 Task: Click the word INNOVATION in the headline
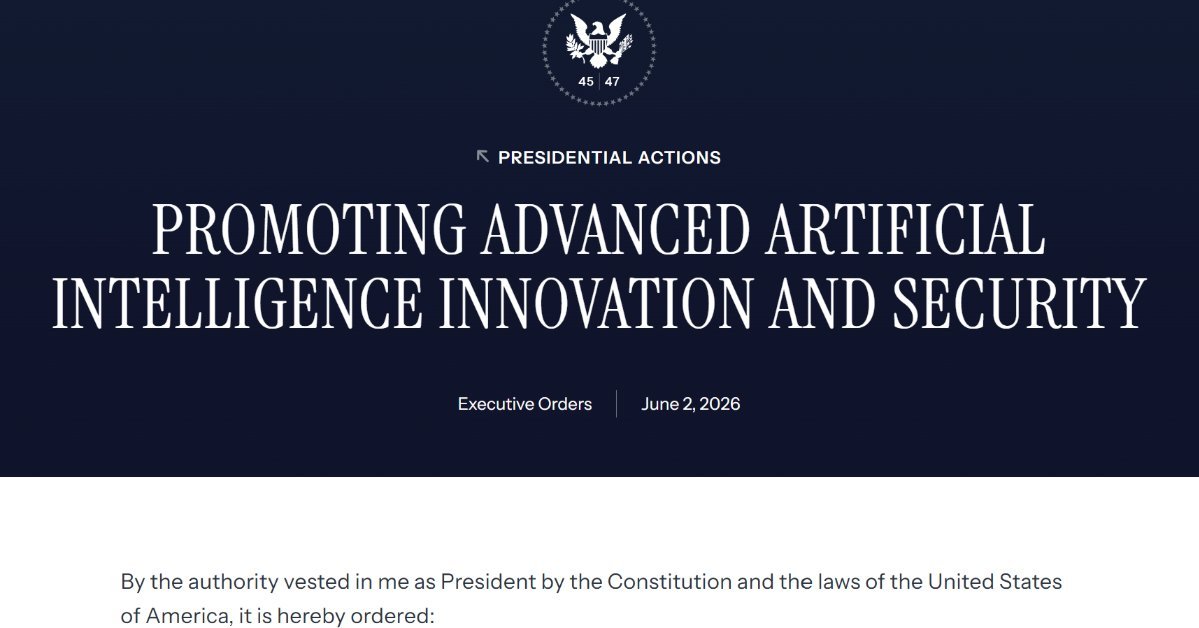point(596,304)
